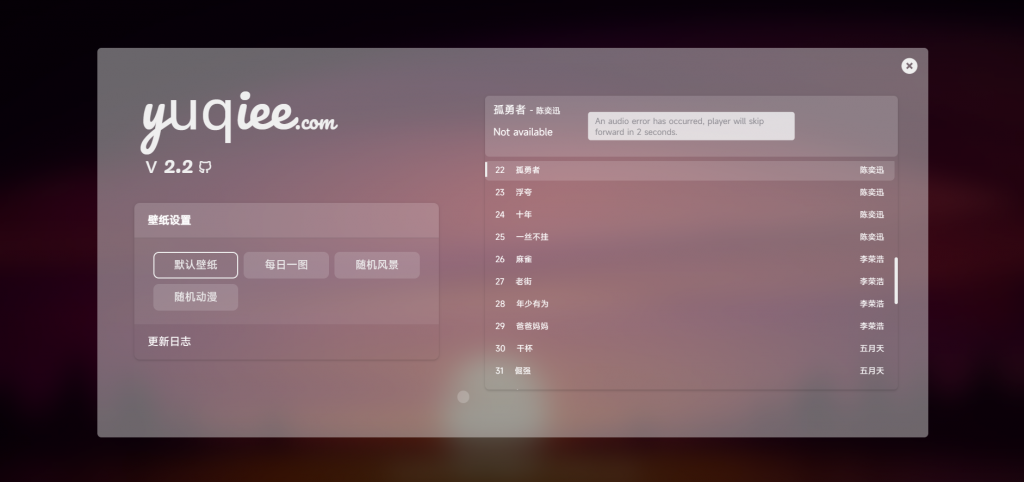Play track 27 老街
1024x482 pixels.
click(x=690, y=281)
